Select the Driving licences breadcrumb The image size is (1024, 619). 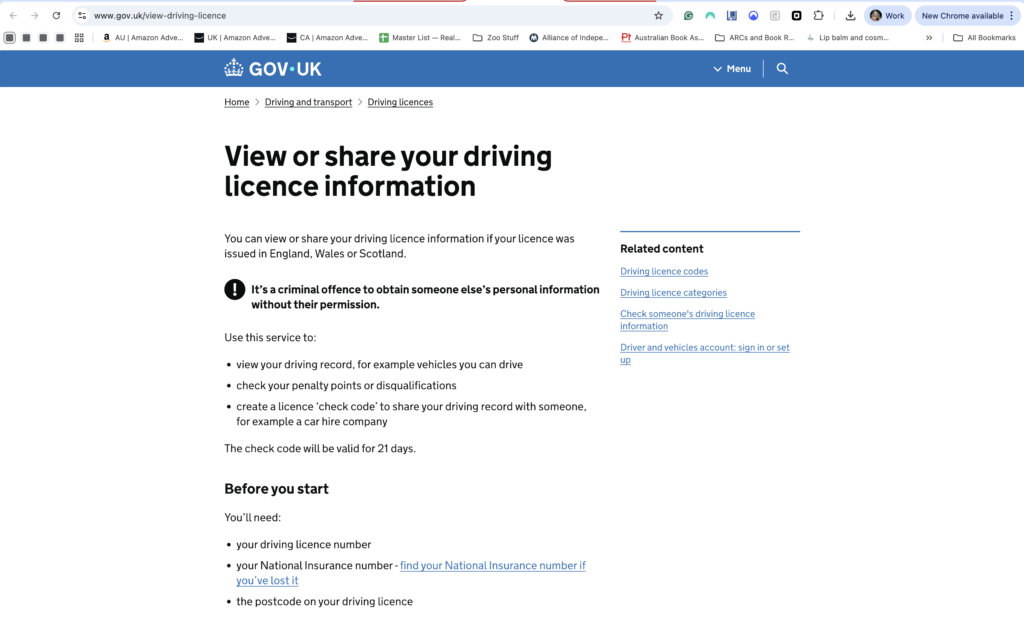400,102
